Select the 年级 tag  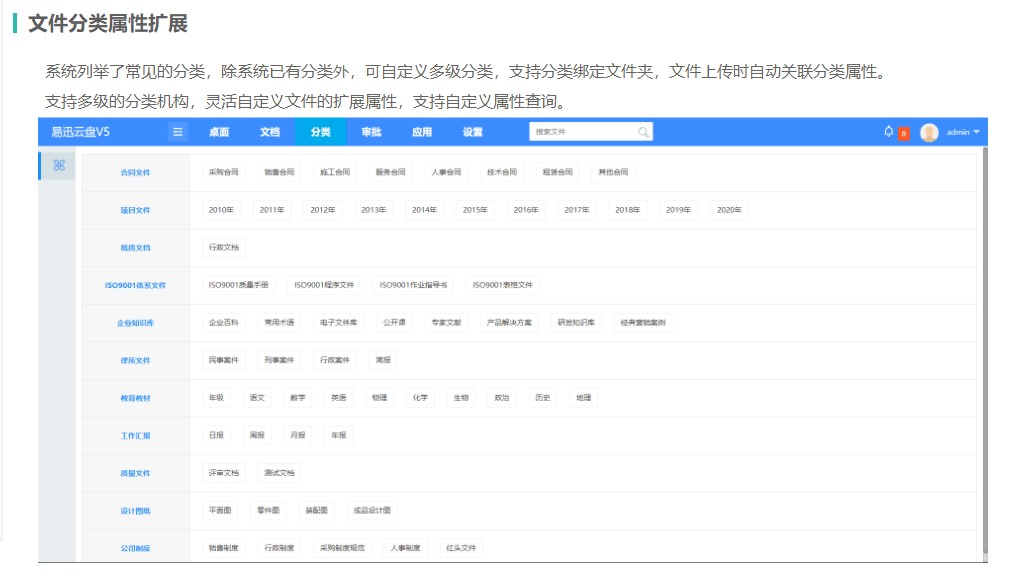pos(216,398)
